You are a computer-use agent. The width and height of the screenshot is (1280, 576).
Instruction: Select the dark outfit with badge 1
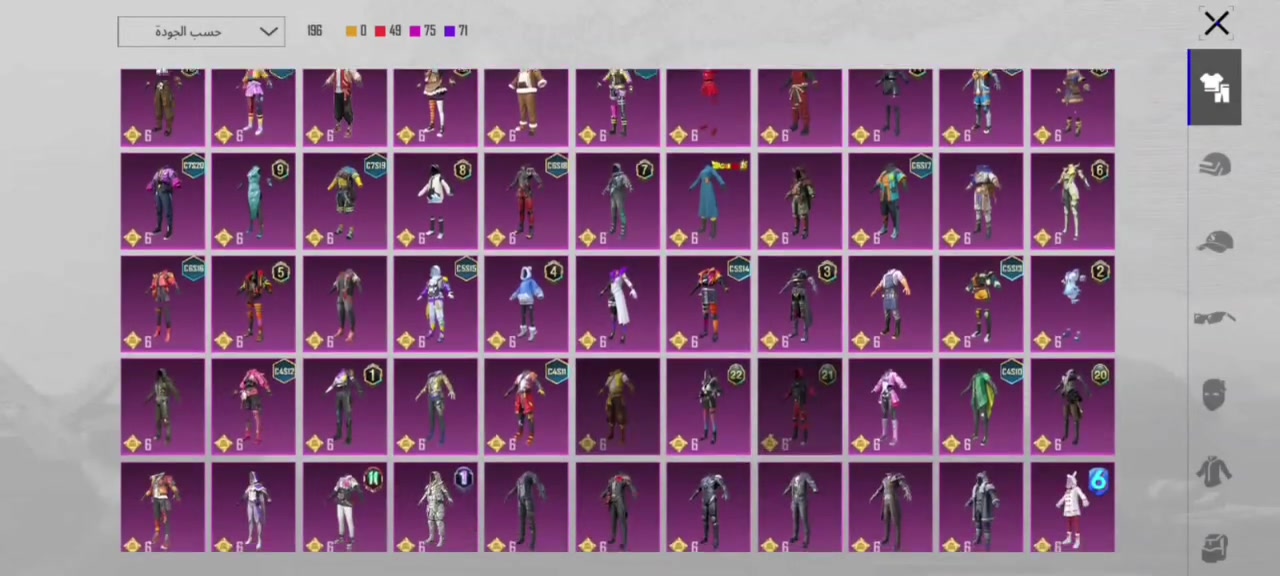point(345,407)
